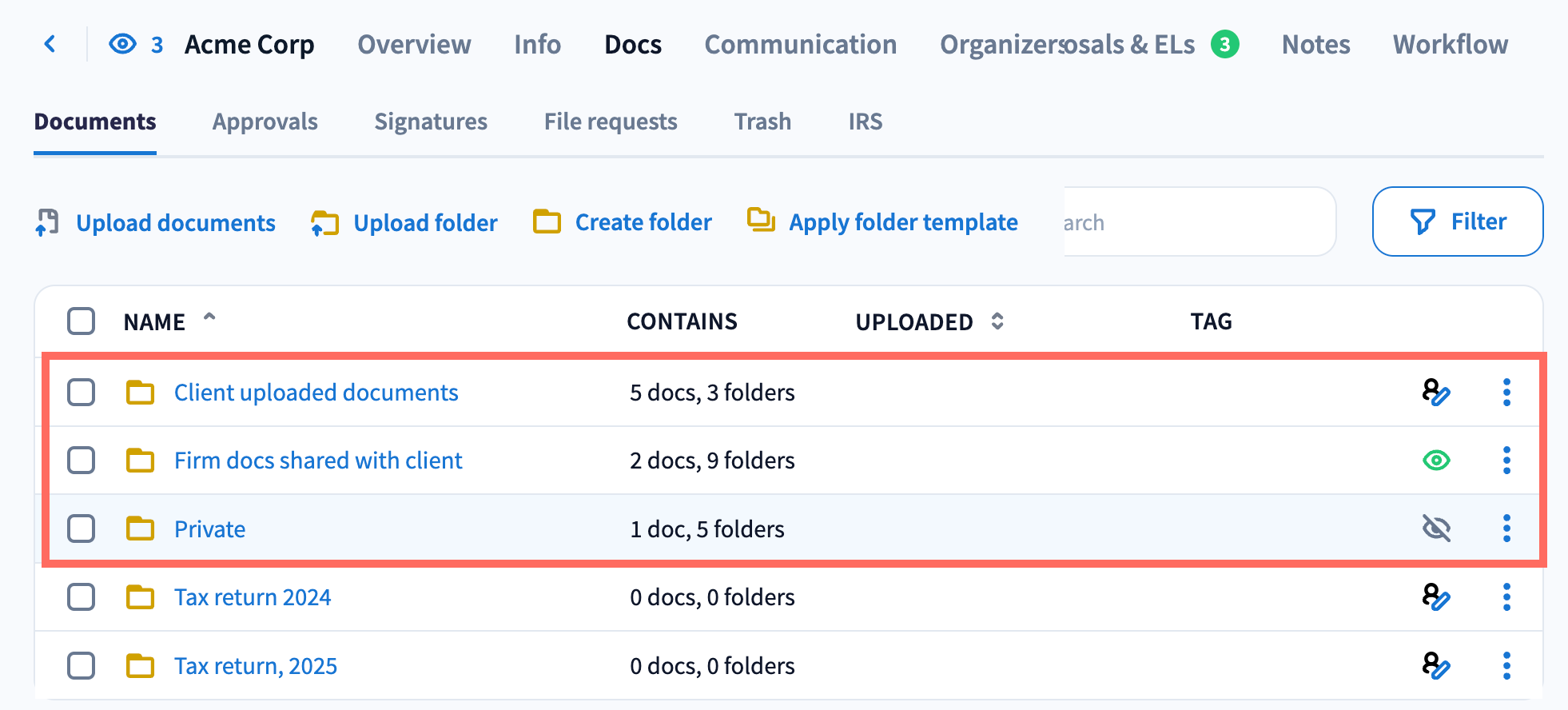Screen dimensions: 1568x710
Task: Tick the select-all checkbox in header
Action: [x=81, y=321]
